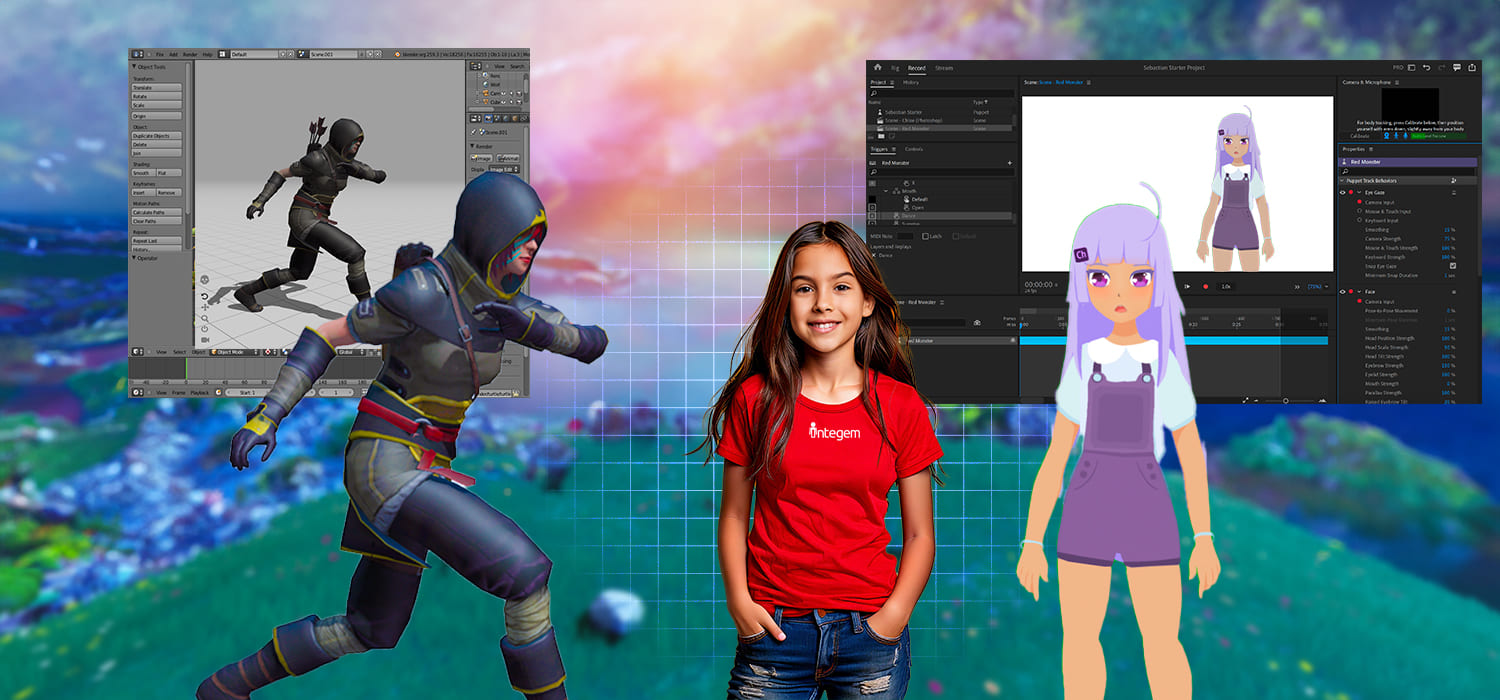Screen dimensions: 1500x700
Task: Click the Insert keyframe button in Blender
Action: 144,193
